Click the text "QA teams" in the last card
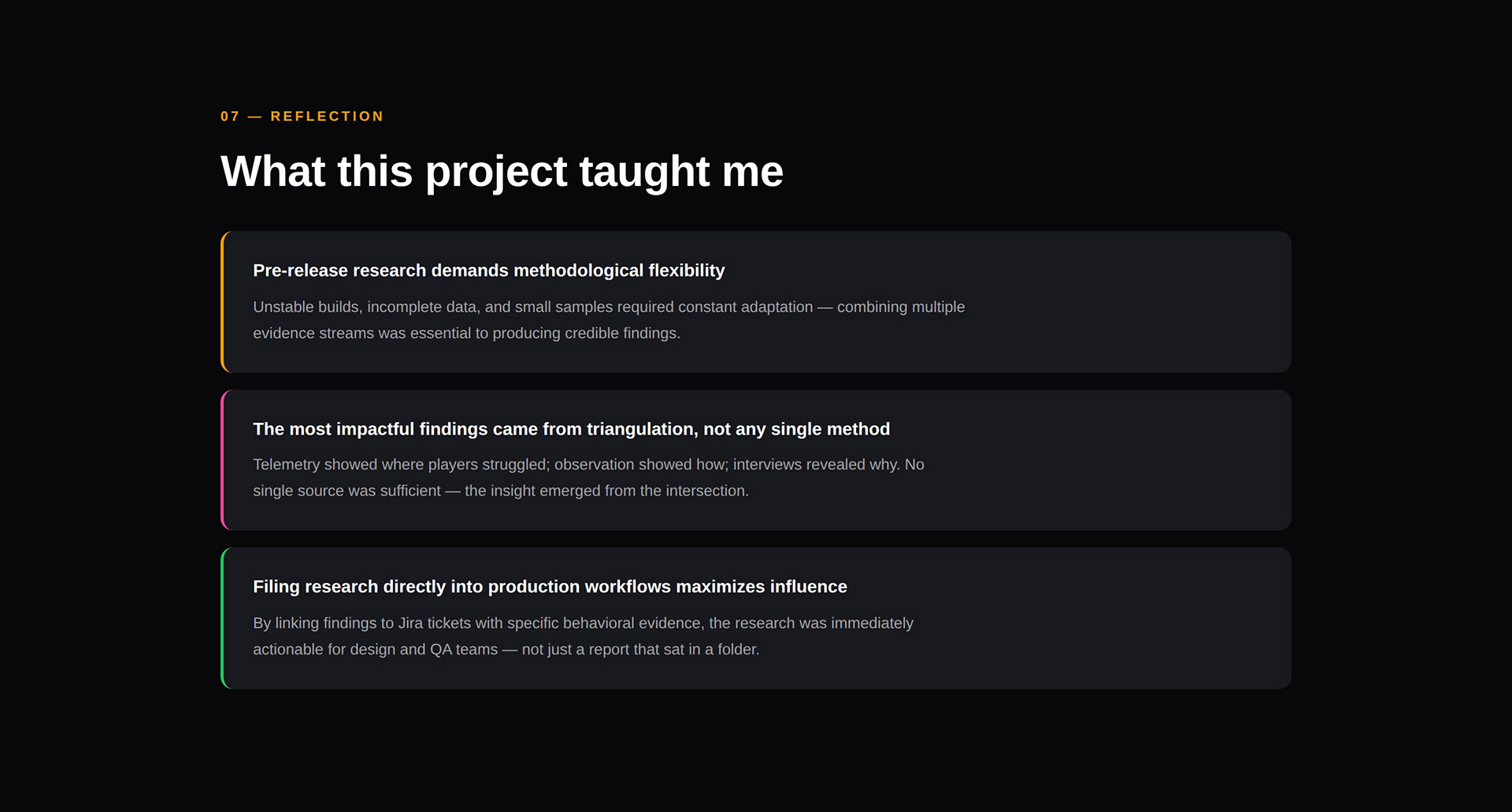1512x812 pixels. click(x=464, y=650)
